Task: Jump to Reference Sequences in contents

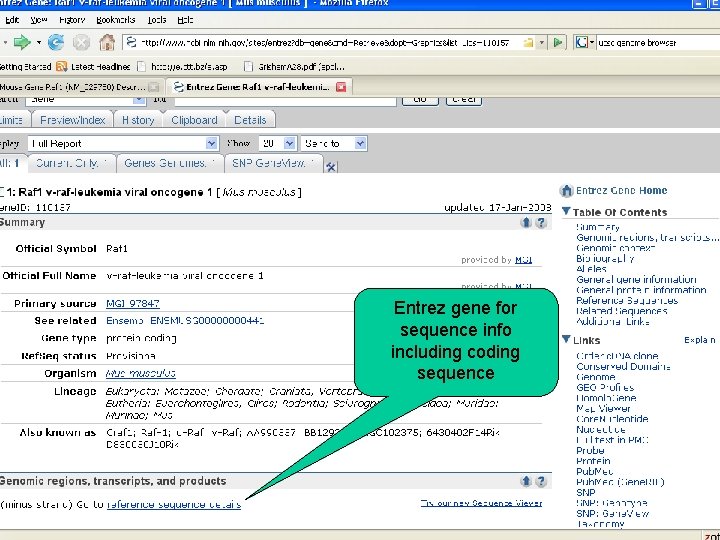Action: (x=627, y=301)
